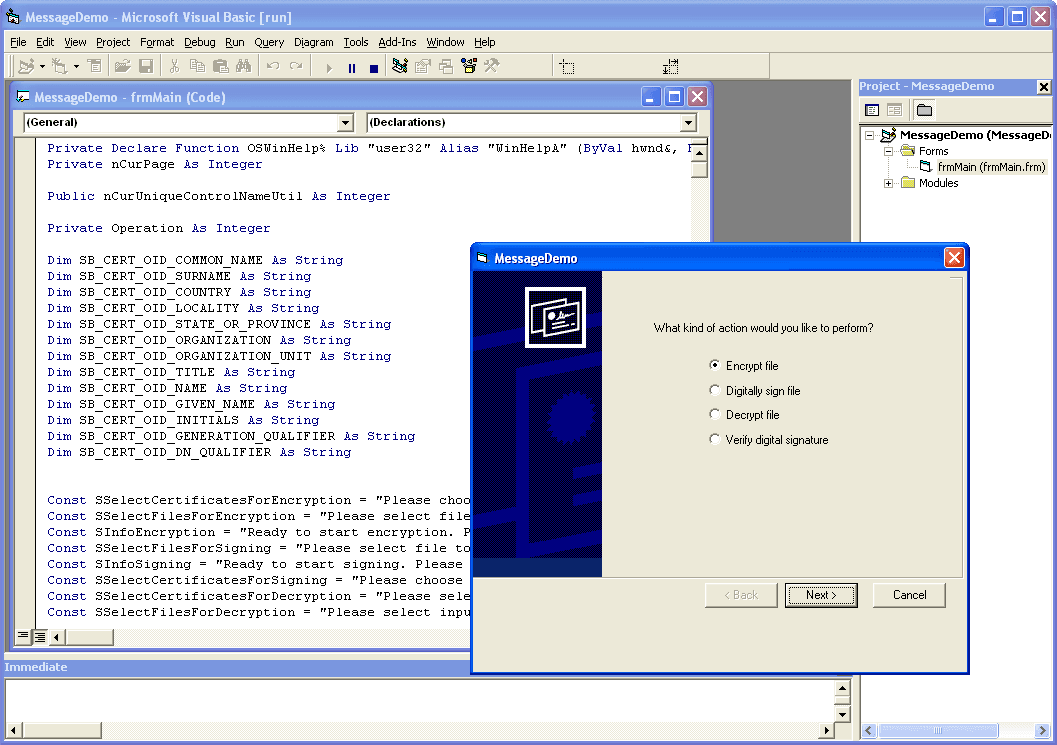Open the Add-Ins menu
The width and height of the screenshot is (1057, 745).
click(397, 42)
